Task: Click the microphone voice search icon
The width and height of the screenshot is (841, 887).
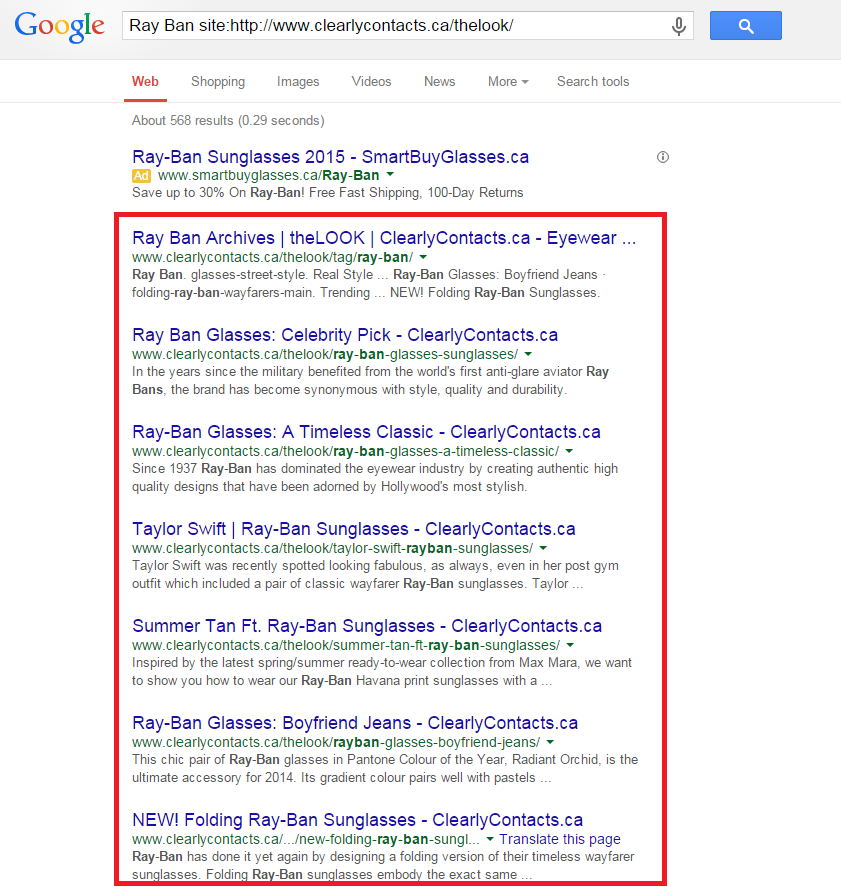Action: point(679,26)
